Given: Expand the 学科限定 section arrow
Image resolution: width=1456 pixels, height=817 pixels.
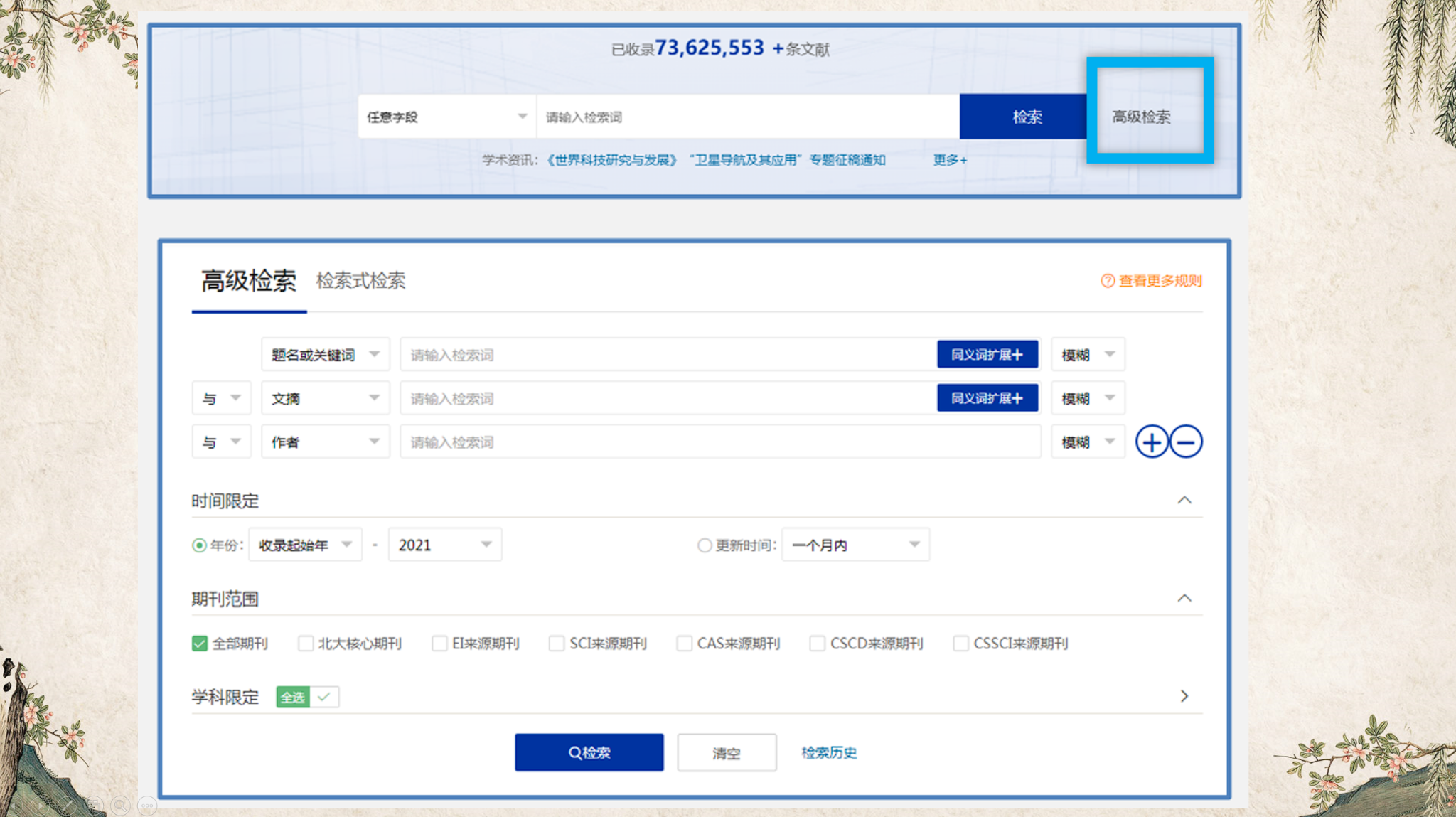Looking at the screenshot, I should 1184,696.
